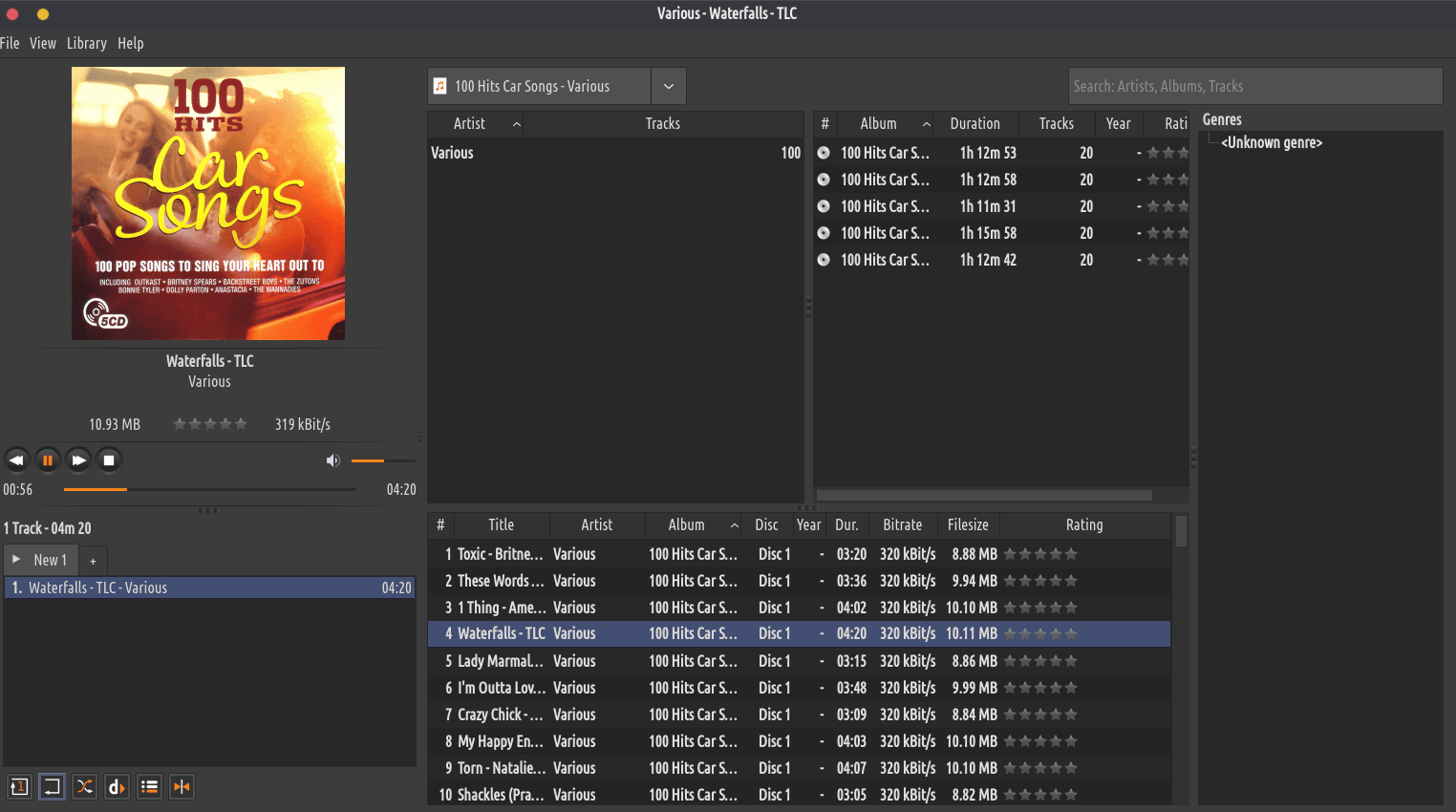Sort tracks by Title column header

pyautogui.click(x=502, y=525)
